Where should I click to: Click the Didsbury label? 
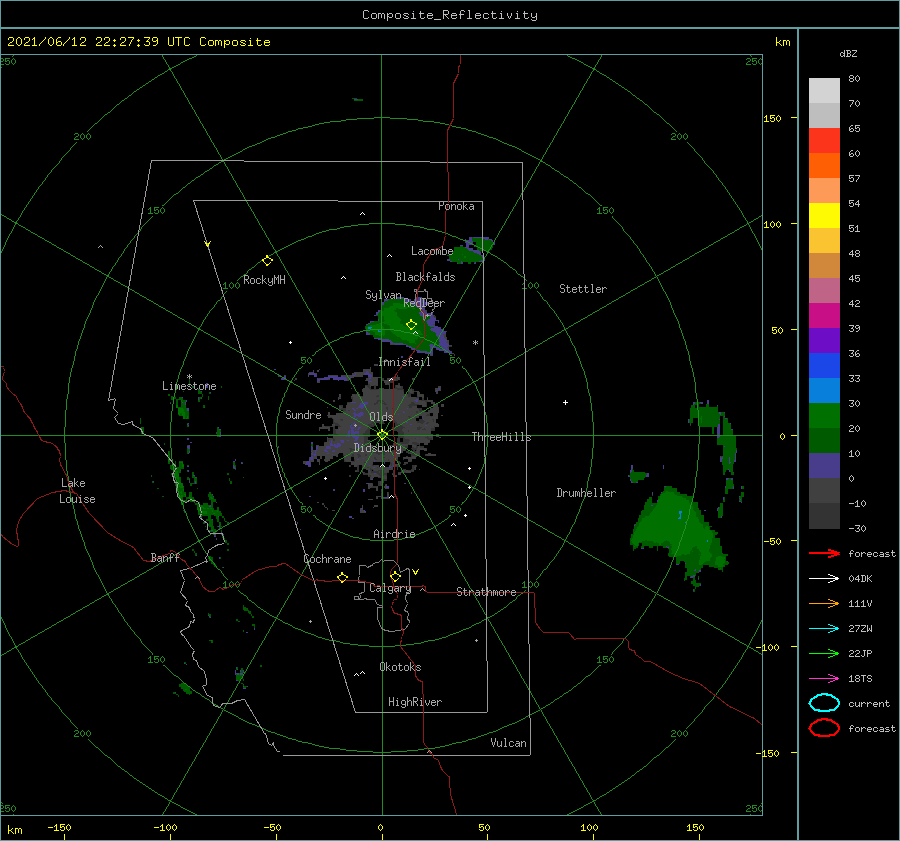378,448
